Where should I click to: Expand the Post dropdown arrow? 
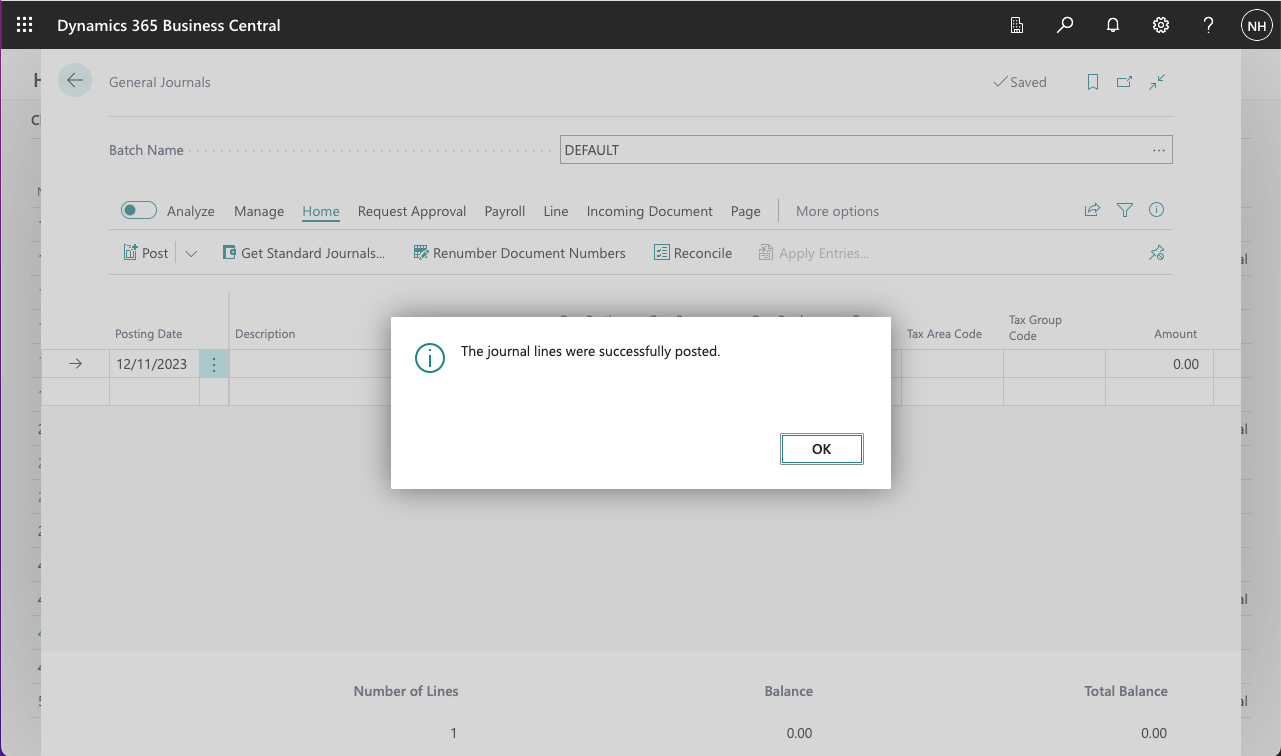point(191,253)
